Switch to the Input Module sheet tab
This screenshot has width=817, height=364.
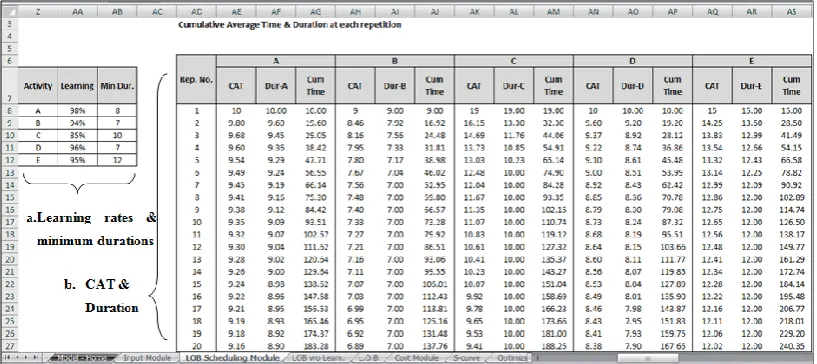146,358
